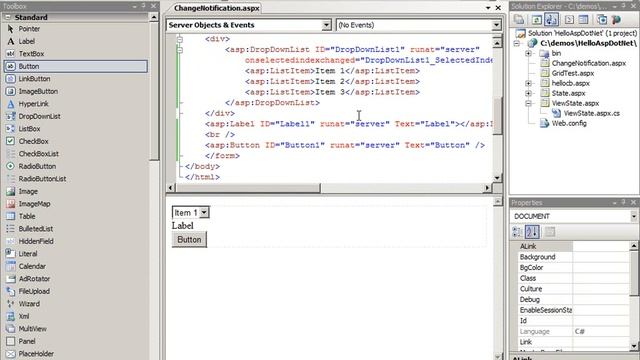This screenshot has height=360, width=640.
Task: Edit the BgColor property value field
Action: click(x=601, y=267)
